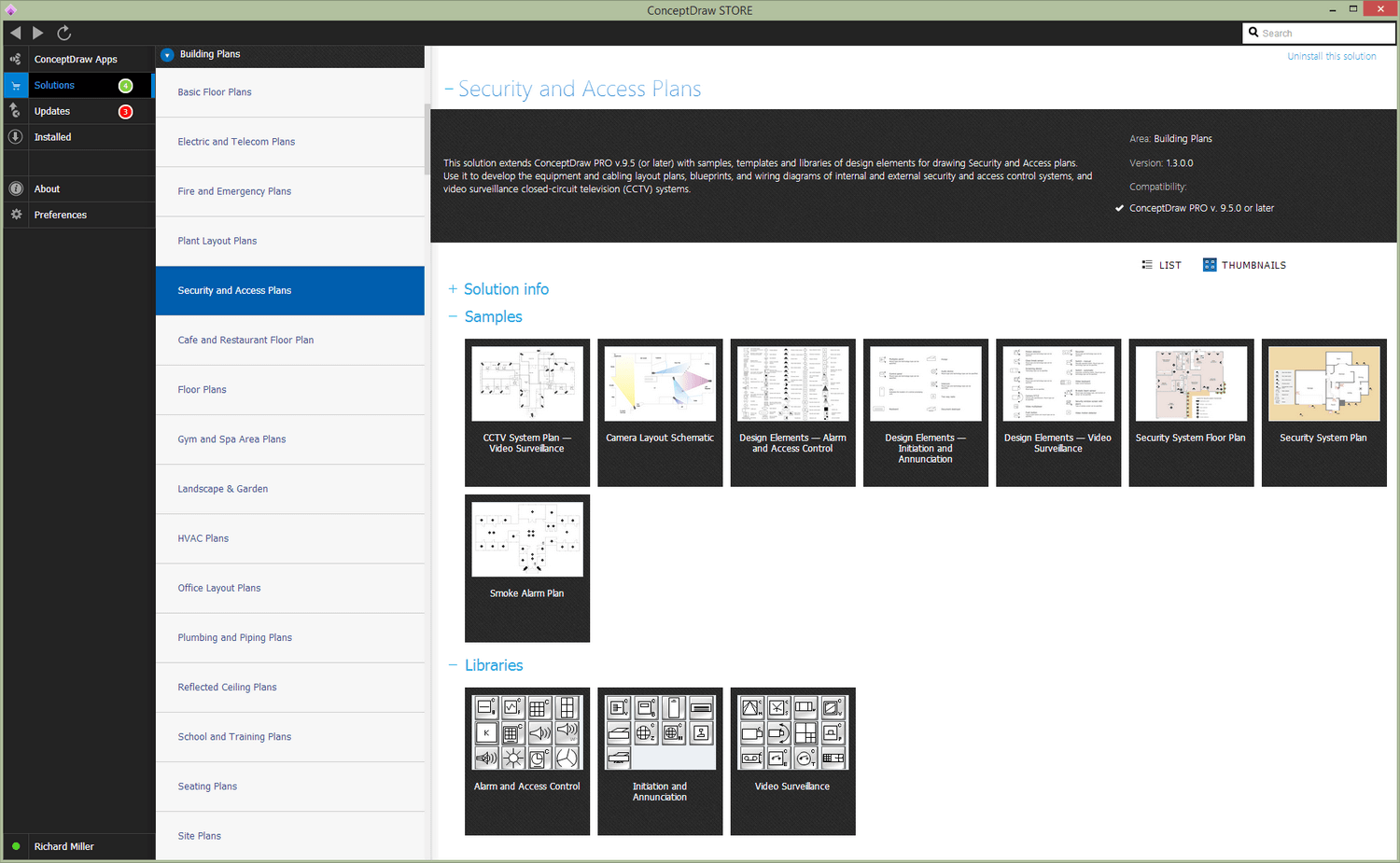Click the Solutions cart icon

[x=16, y=85]
